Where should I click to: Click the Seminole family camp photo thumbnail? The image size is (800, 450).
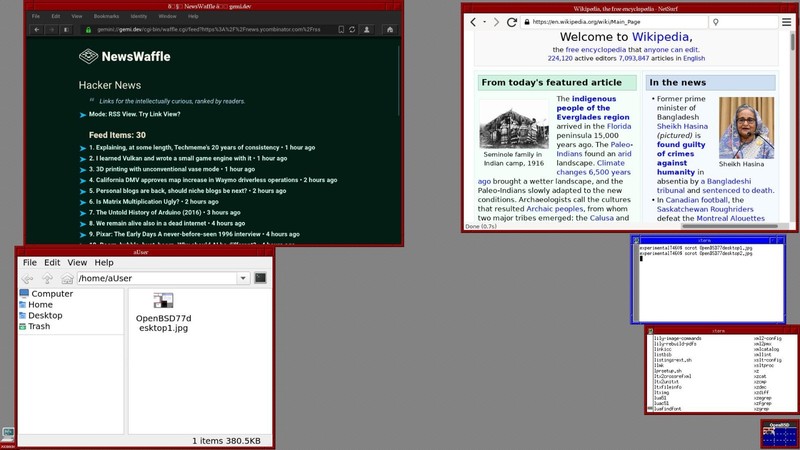(514, 124)
